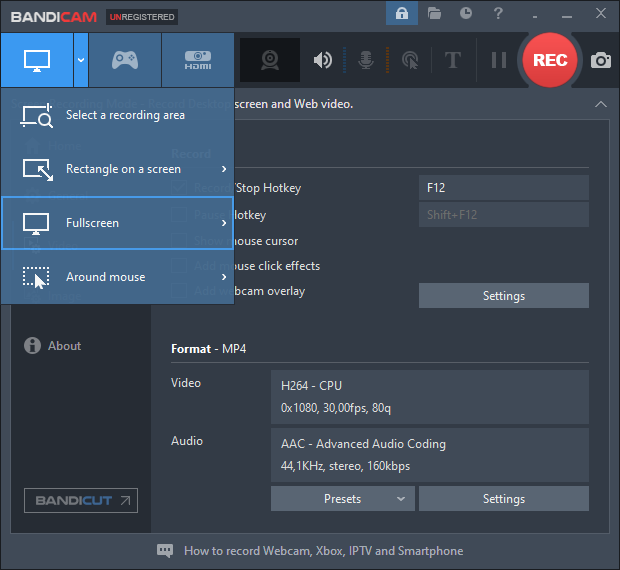Open the About sidebar item
This screenshot has height=570, width=620.
(x=53, y=346)
